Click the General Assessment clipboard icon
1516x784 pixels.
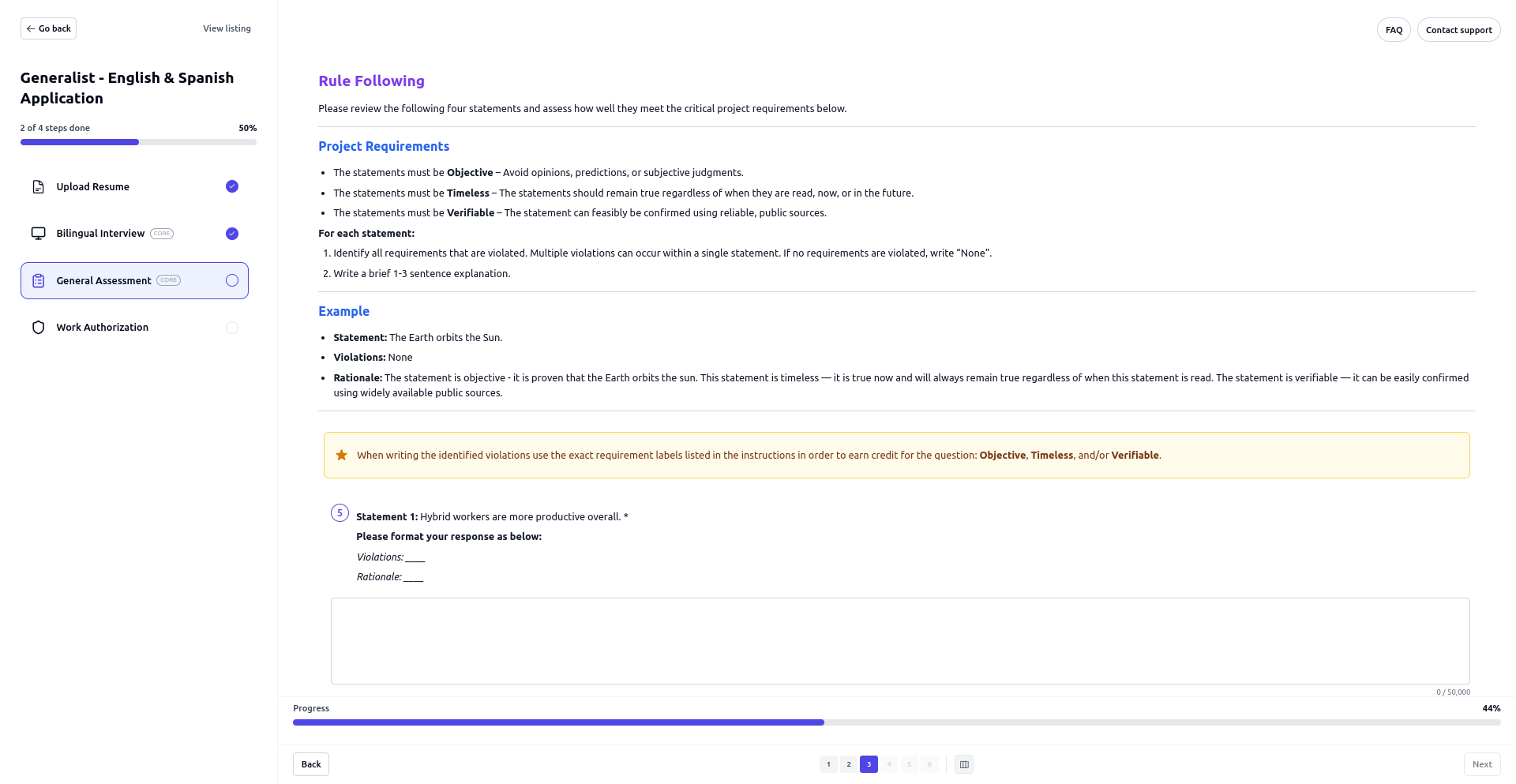(x=38, y=281)
